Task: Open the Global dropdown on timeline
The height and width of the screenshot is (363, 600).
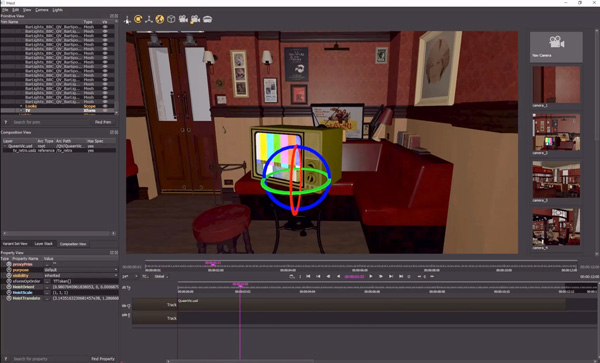Action: 161,276
